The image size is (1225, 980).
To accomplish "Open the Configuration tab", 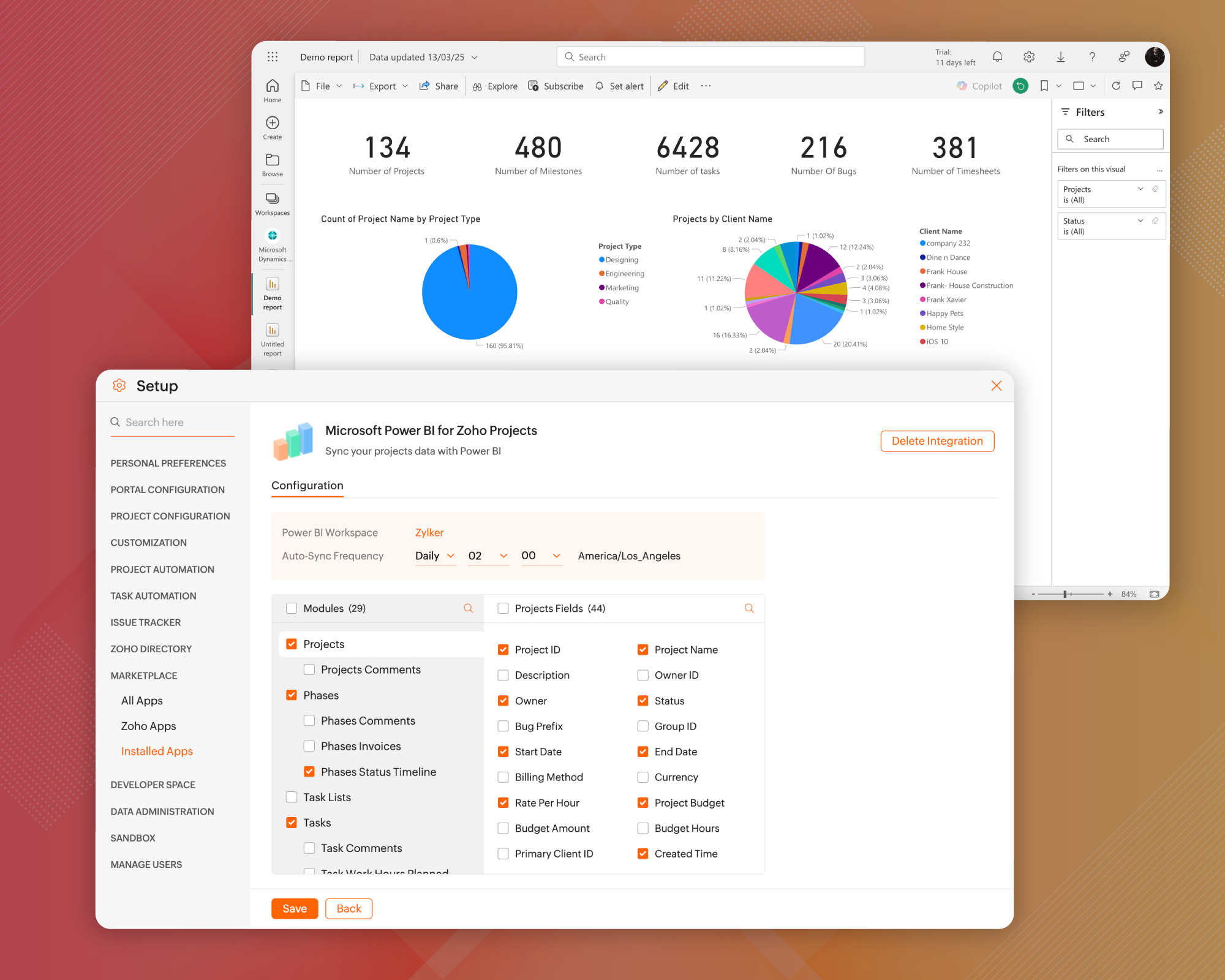I will click(x=307, y=486).
